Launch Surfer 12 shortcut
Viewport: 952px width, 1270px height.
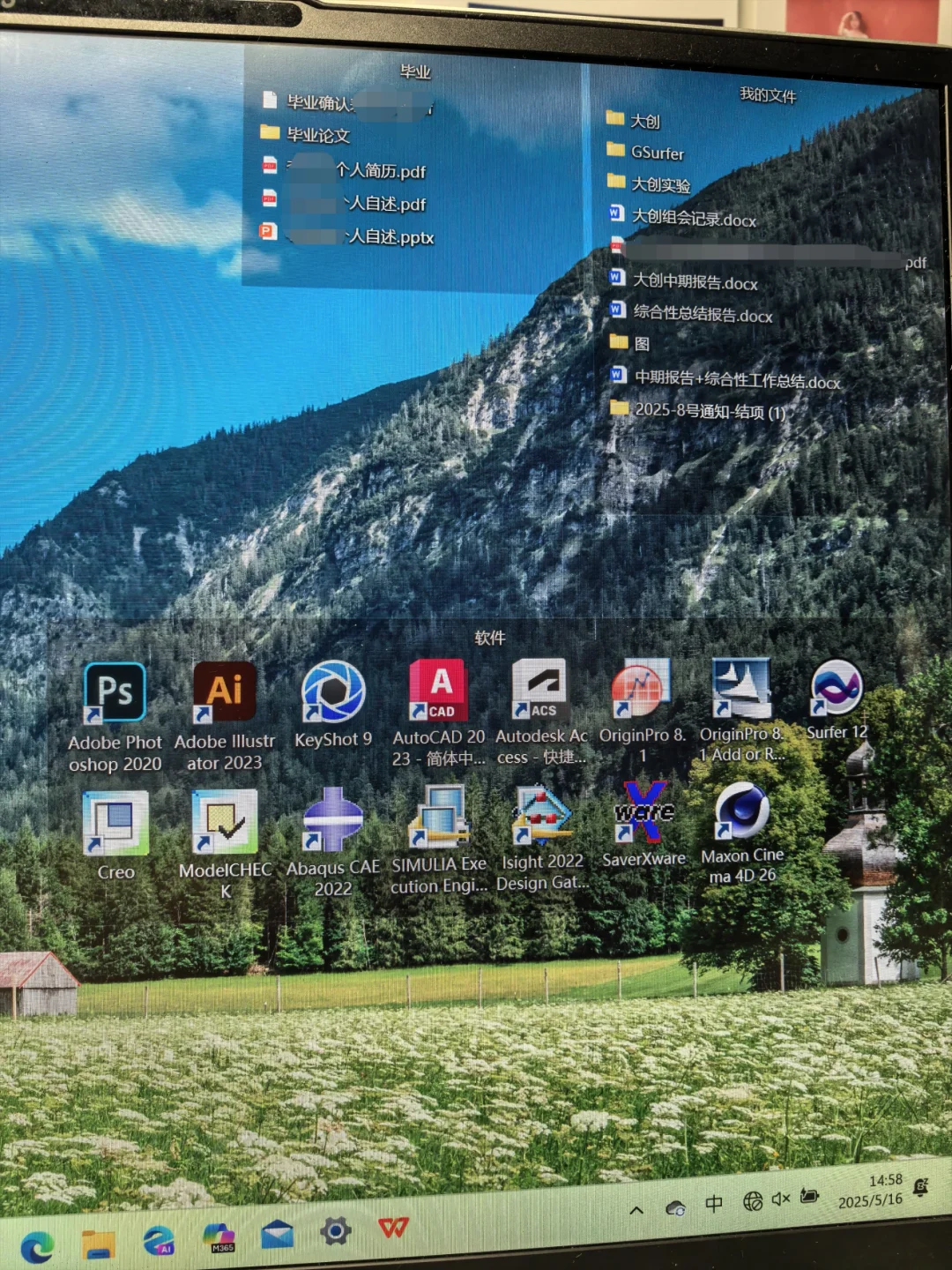coord(837,698)
